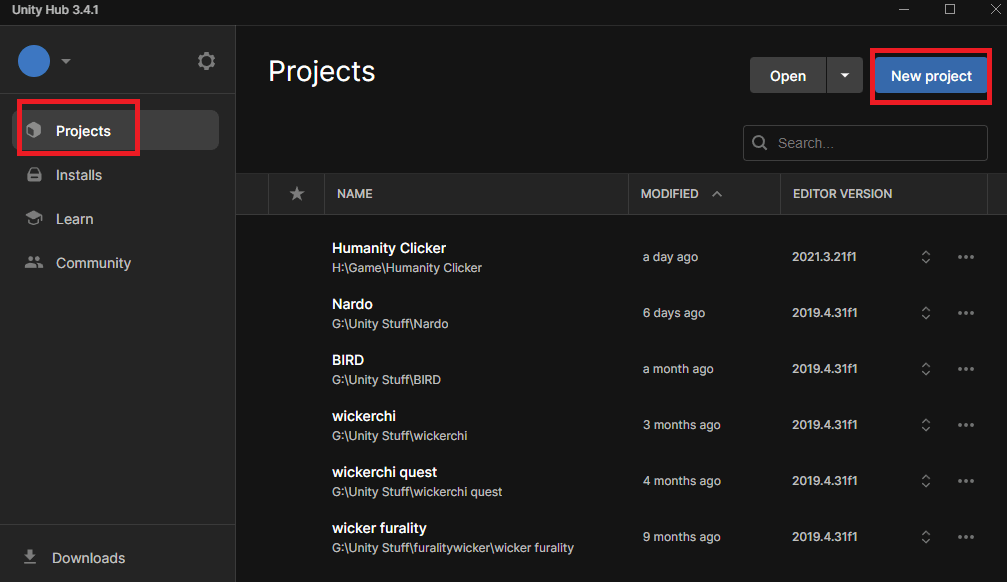The width and height of the screenshot is (1007, 582).
Task: Open the Open button's dropdown arrow
Action: [x=845, y=75]
